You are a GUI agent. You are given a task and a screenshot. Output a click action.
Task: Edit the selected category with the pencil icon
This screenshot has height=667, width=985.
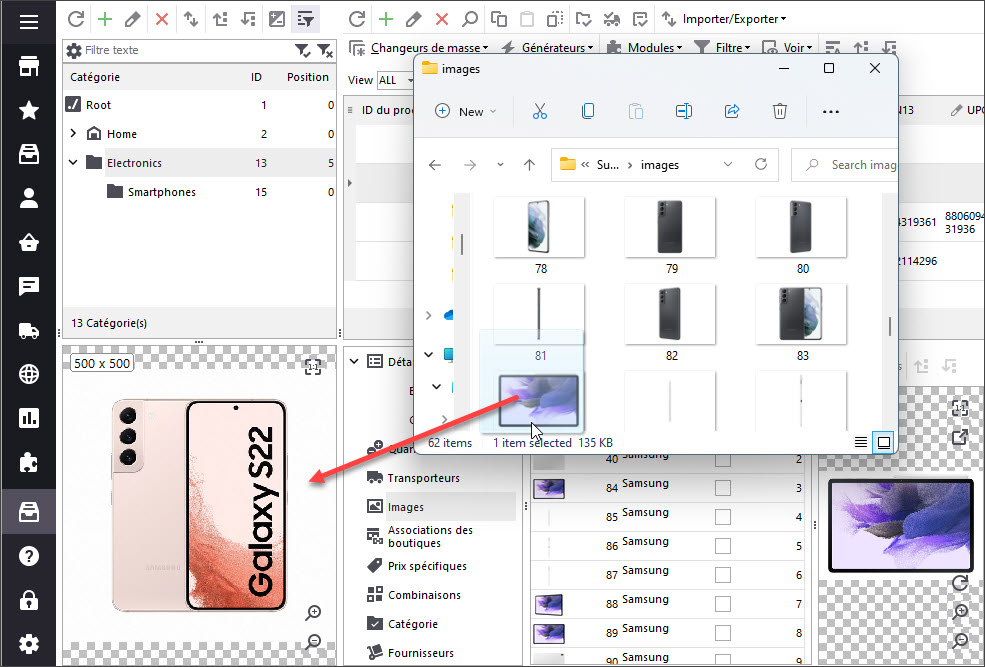coord(133,19)
